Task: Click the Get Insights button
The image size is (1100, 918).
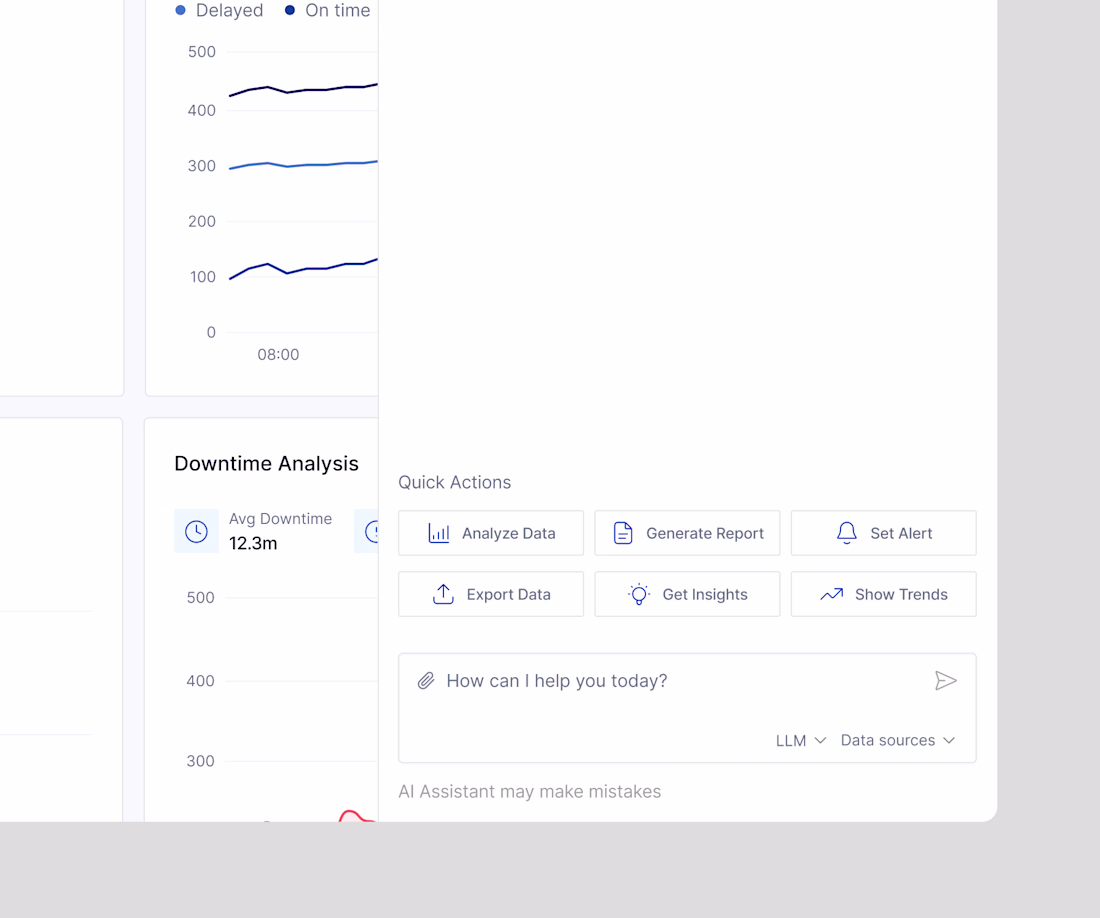Action: point(688,594)
